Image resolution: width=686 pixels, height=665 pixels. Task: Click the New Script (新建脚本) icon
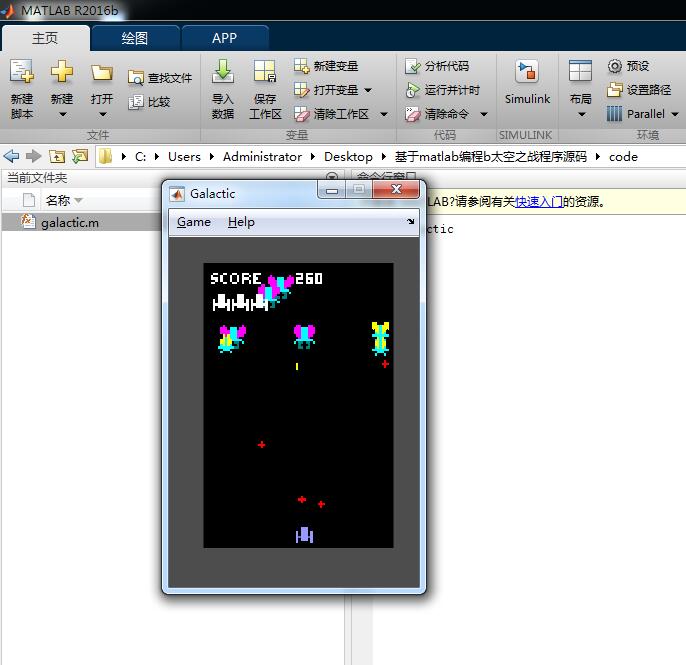pyautogui.click(x=21, y=71)
